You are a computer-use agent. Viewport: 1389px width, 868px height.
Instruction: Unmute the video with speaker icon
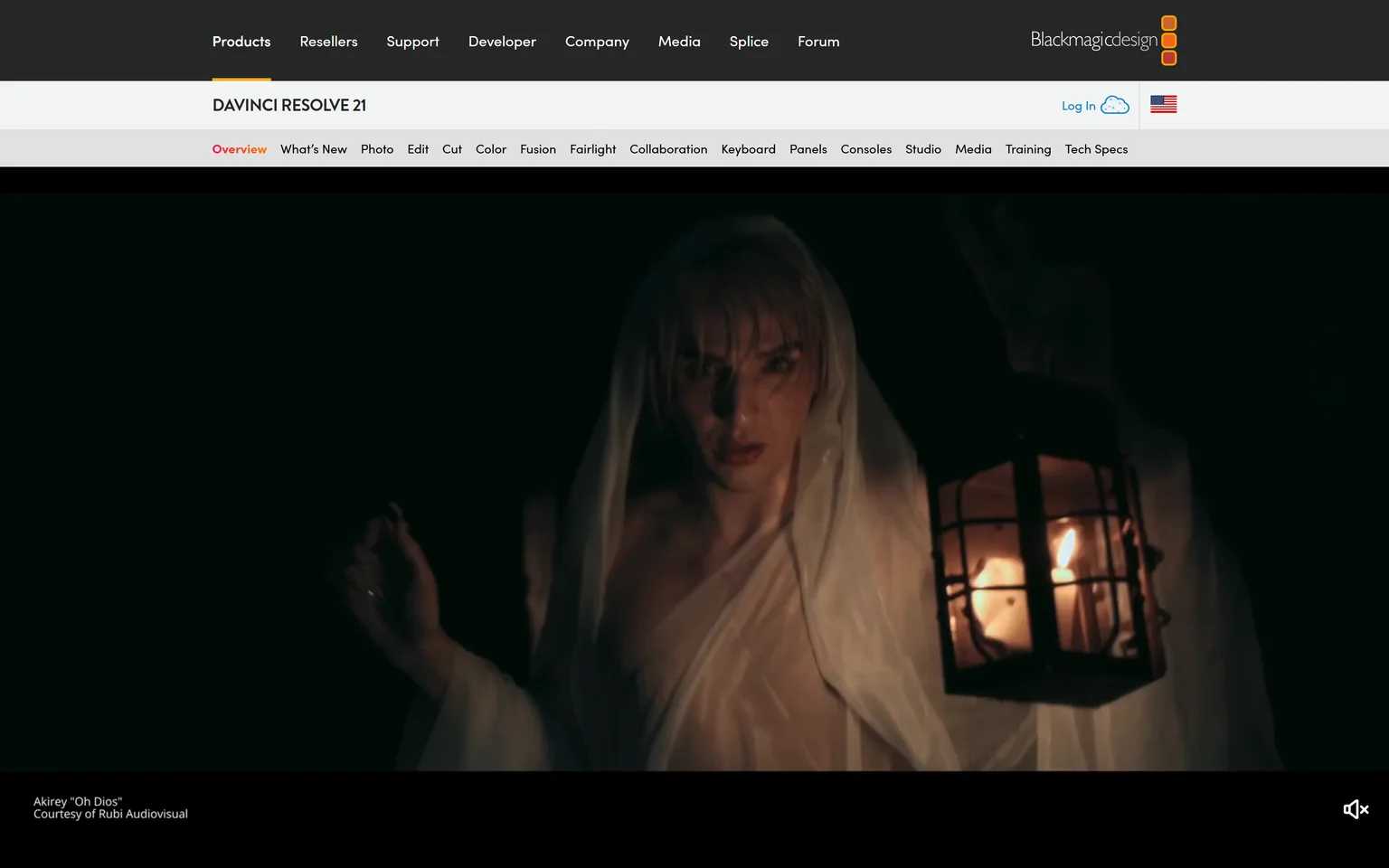click(x=1356, y=809)
